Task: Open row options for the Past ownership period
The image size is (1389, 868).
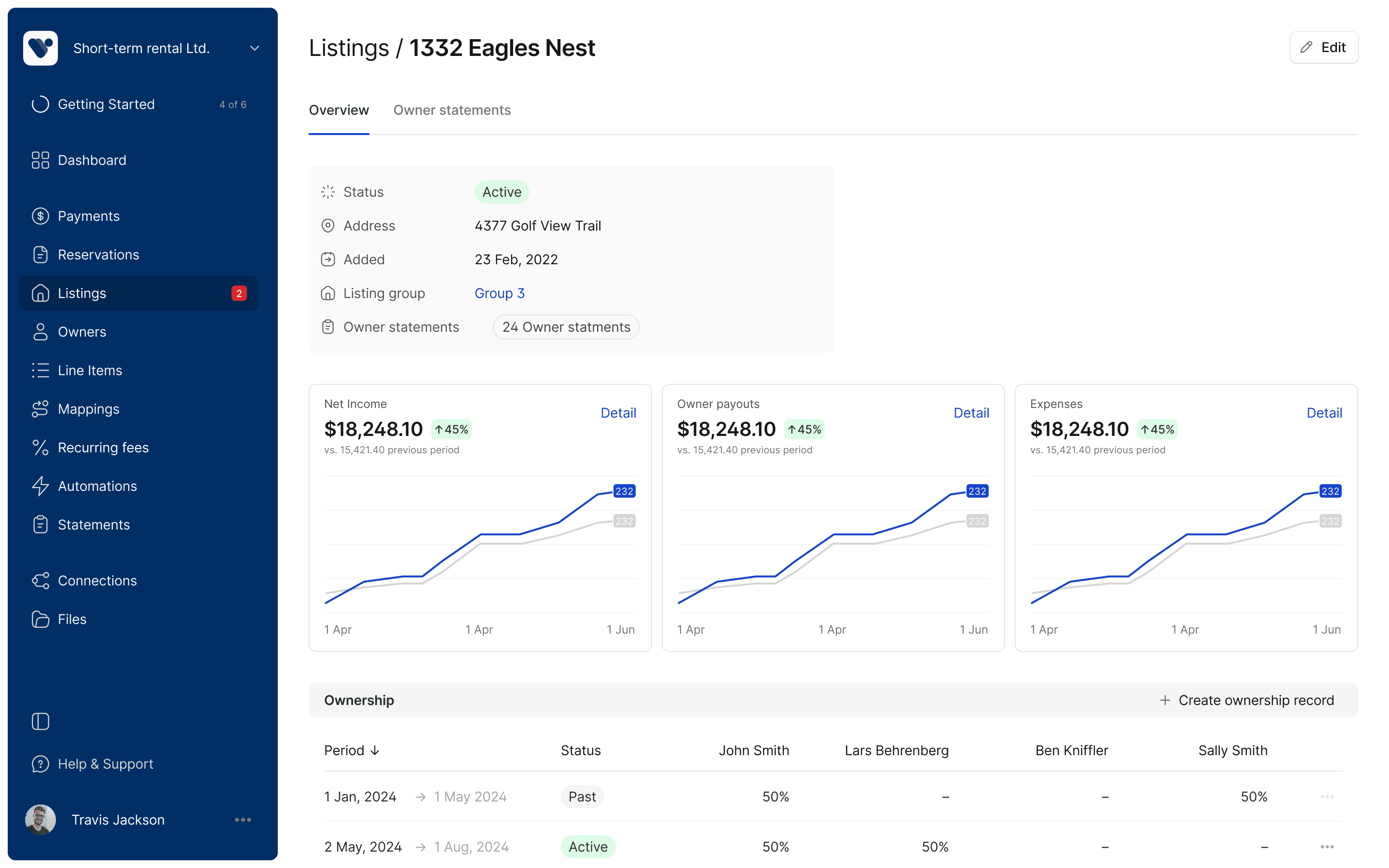Action: click(x=1326, y=796)
